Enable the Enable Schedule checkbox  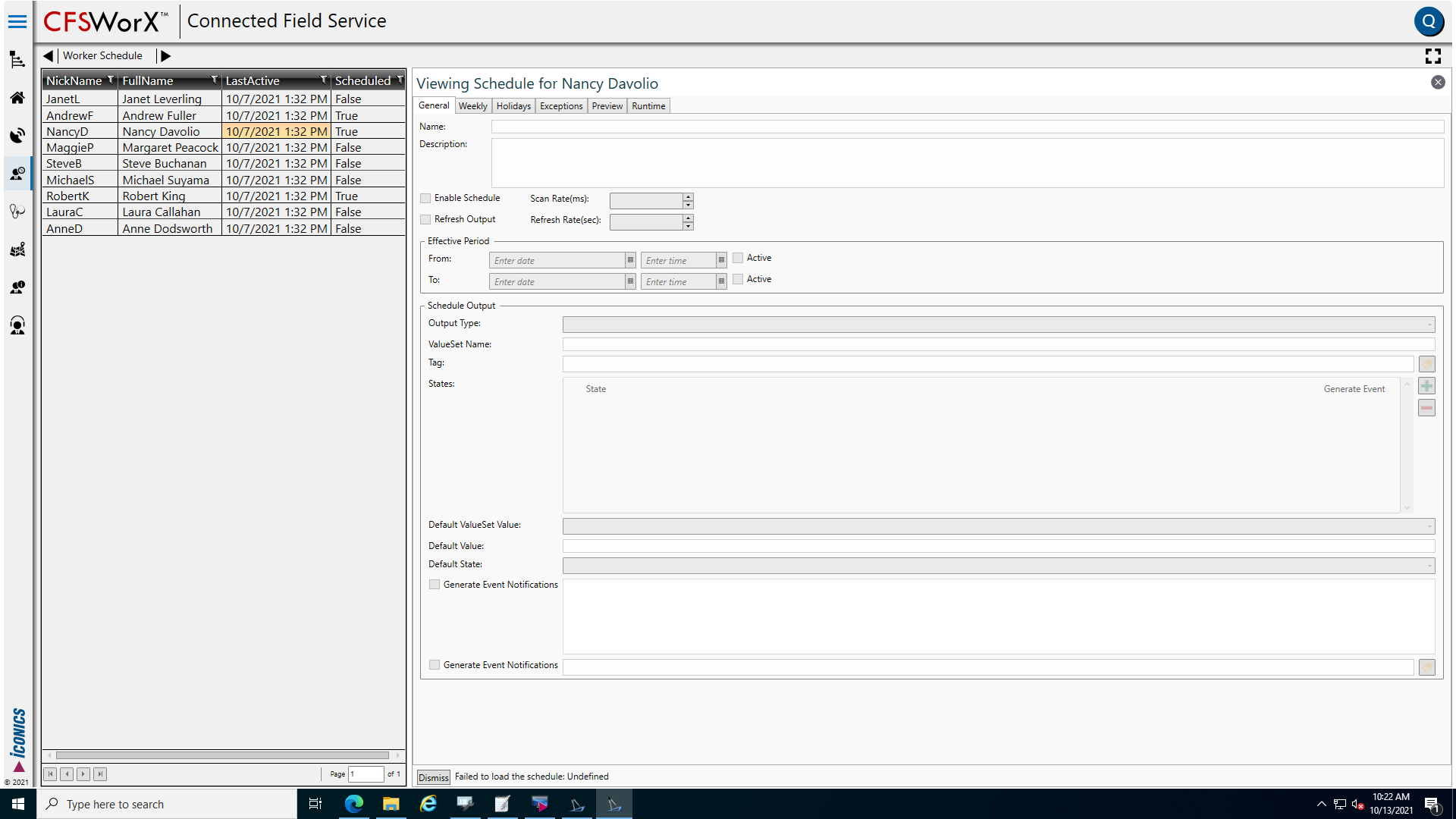pos(425,198)
